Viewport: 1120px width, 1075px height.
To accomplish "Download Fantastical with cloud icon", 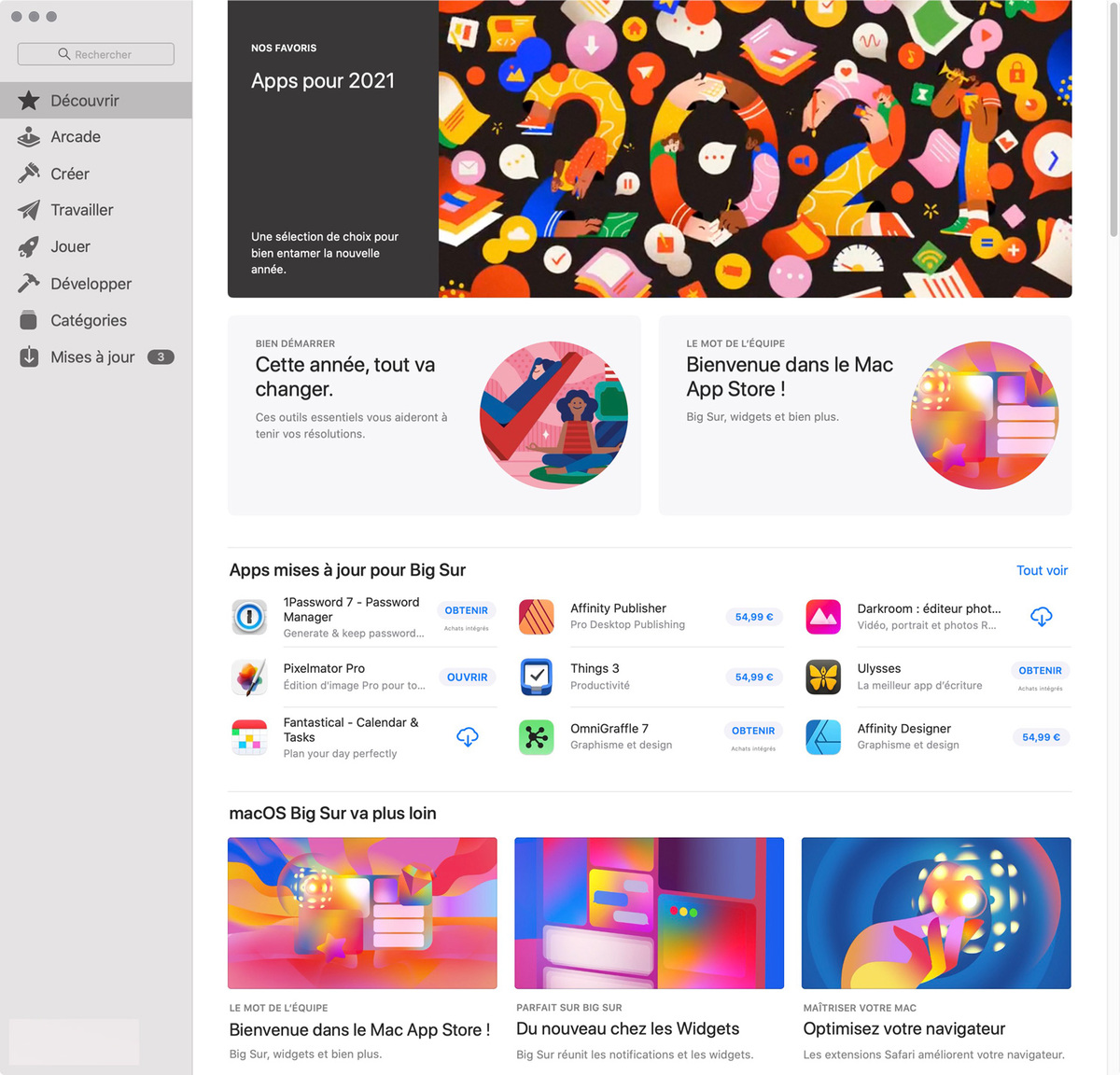I will click(468, 737).
